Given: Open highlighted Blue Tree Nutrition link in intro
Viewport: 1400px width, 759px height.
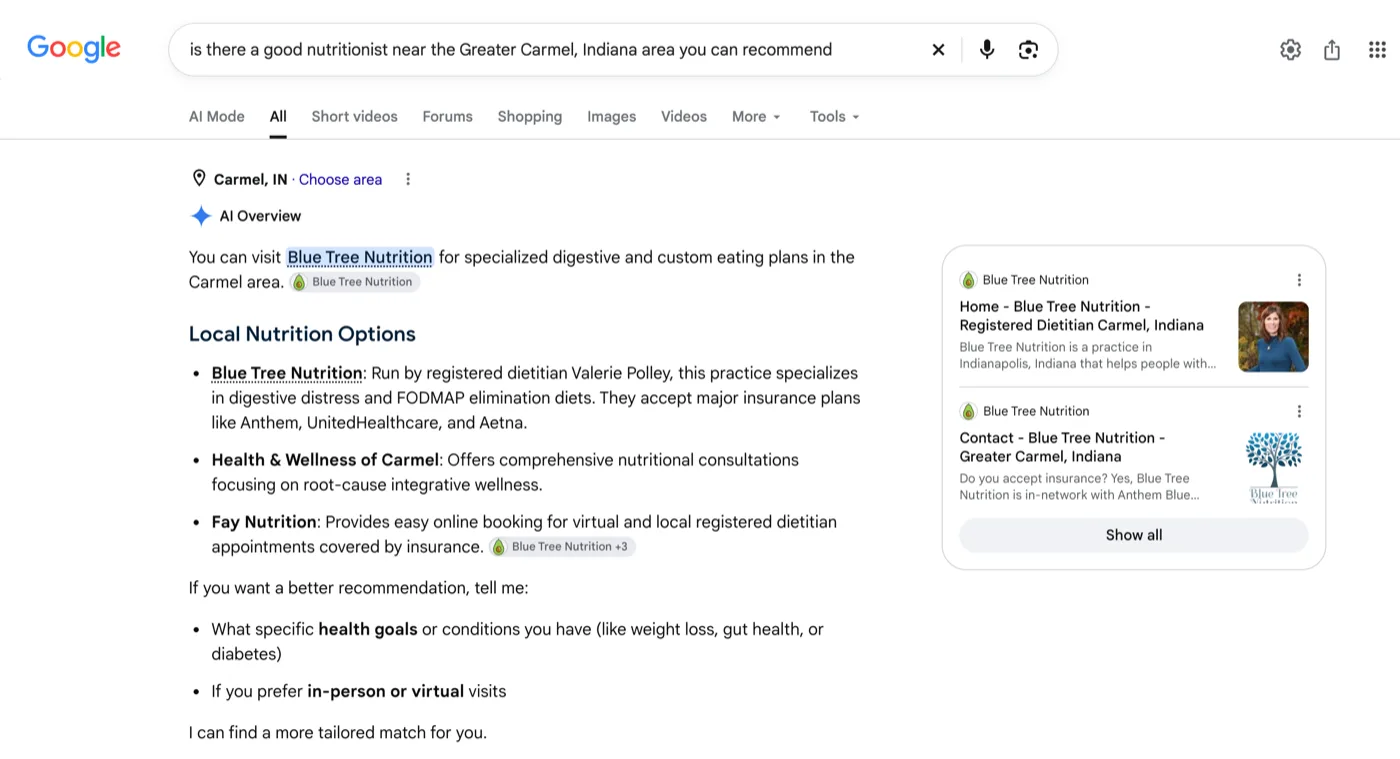Looking at the screenshot, I should coord(360,257).
